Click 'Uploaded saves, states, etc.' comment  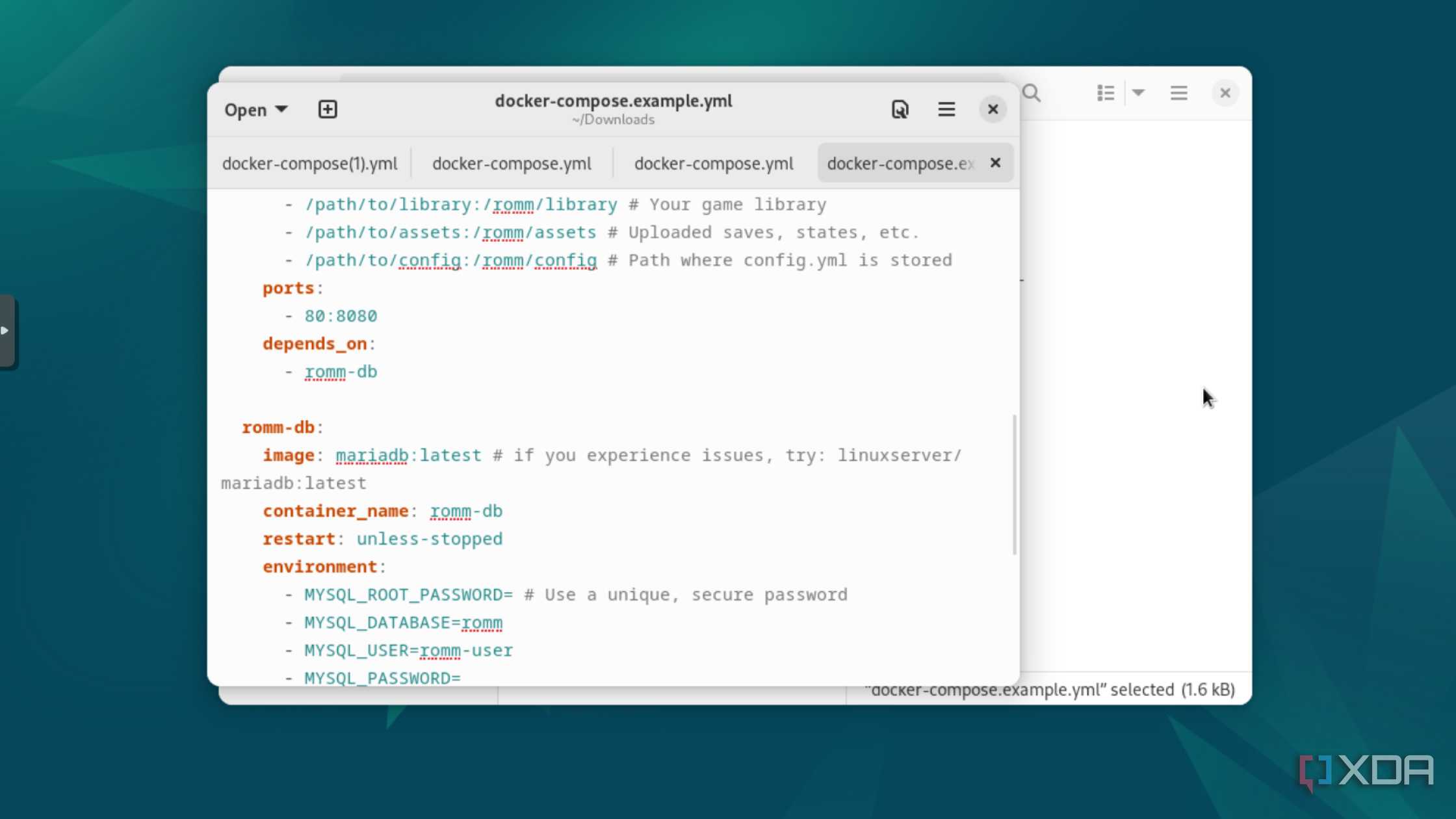click(x=773, y=233)
